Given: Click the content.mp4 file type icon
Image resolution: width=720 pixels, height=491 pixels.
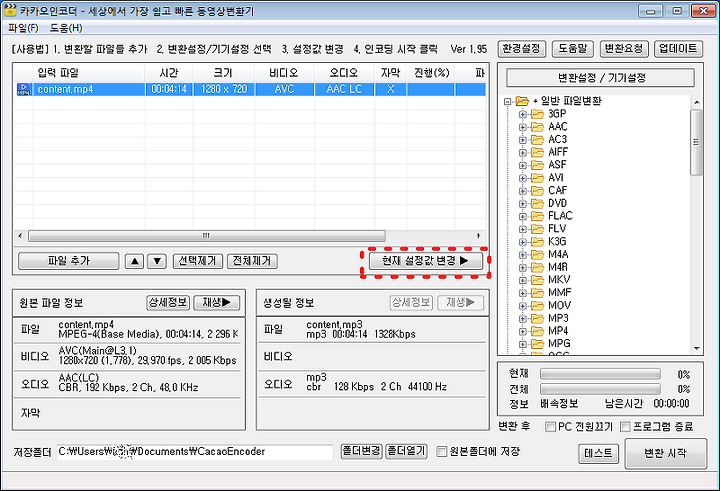Looking at the screenshot, I should pos(23,89).
